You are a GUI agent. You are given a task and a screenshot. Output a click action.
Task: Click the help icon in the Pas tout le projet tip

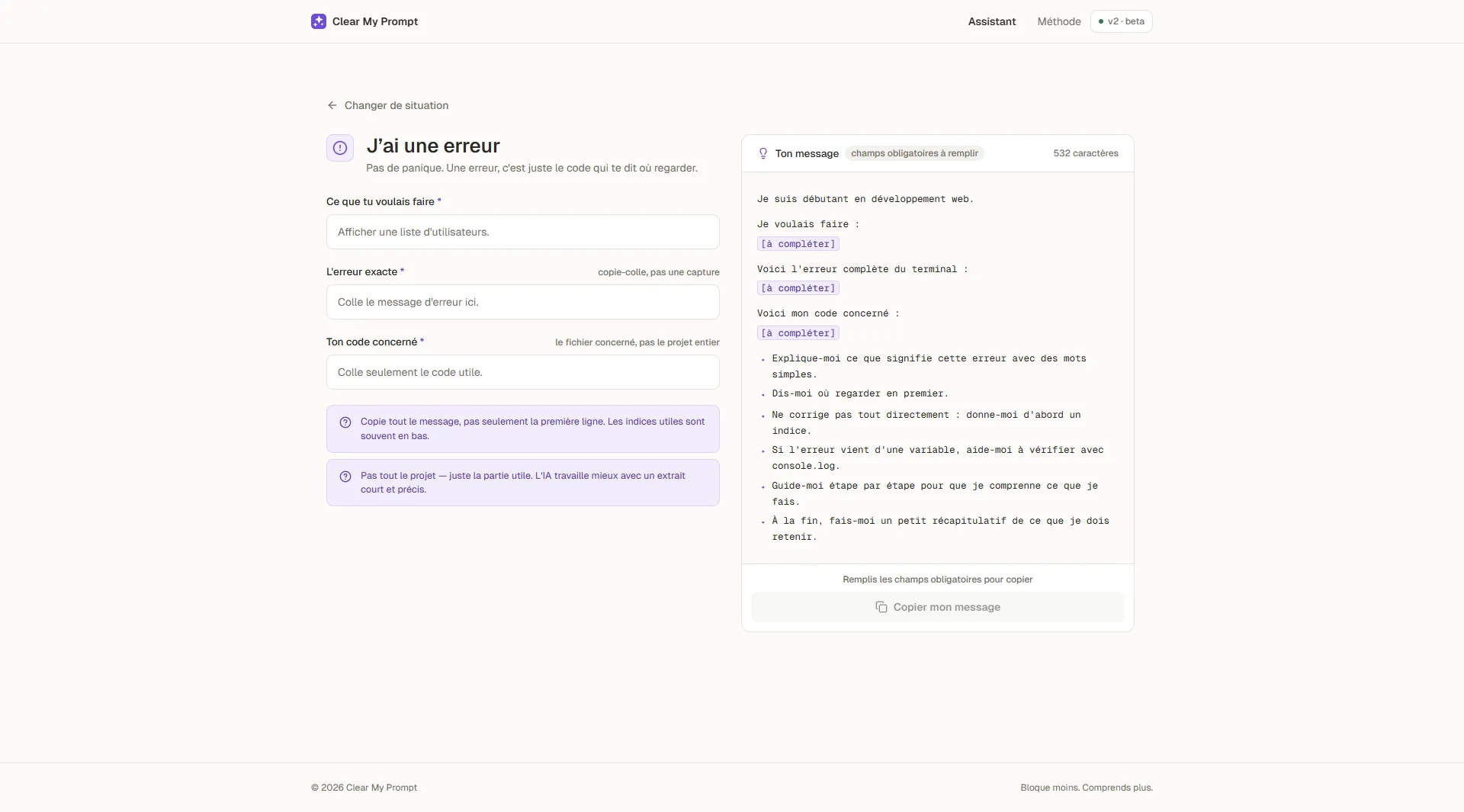coord(345,477)
